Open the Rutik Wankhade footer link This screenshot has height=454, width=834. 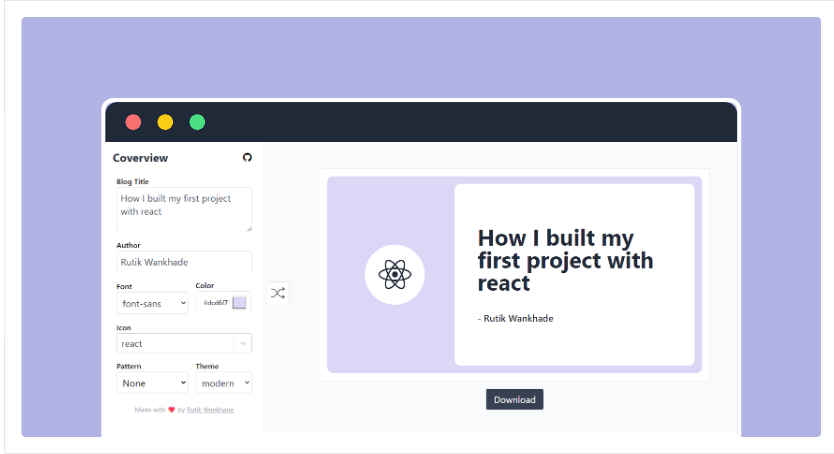coord(210,410)
